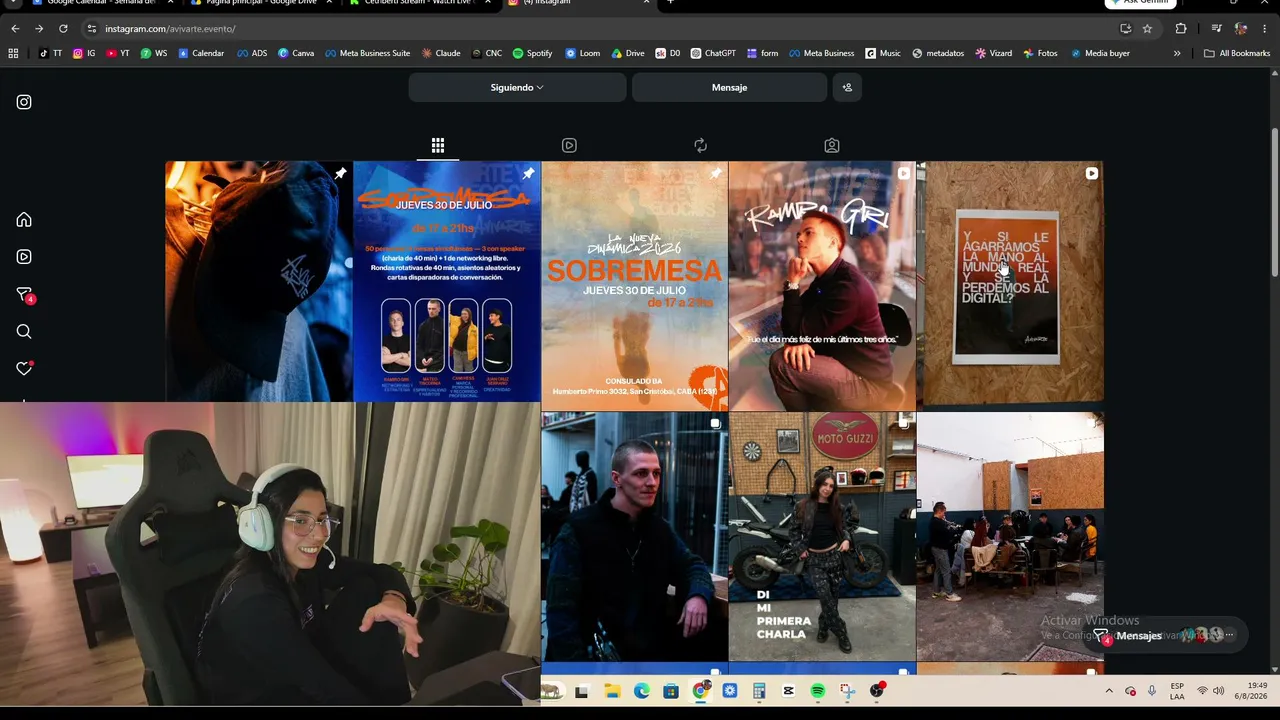Switch to Chrome in the taskbar
1280x720 pixels.
pyautogui.click(x=701, y=691)
